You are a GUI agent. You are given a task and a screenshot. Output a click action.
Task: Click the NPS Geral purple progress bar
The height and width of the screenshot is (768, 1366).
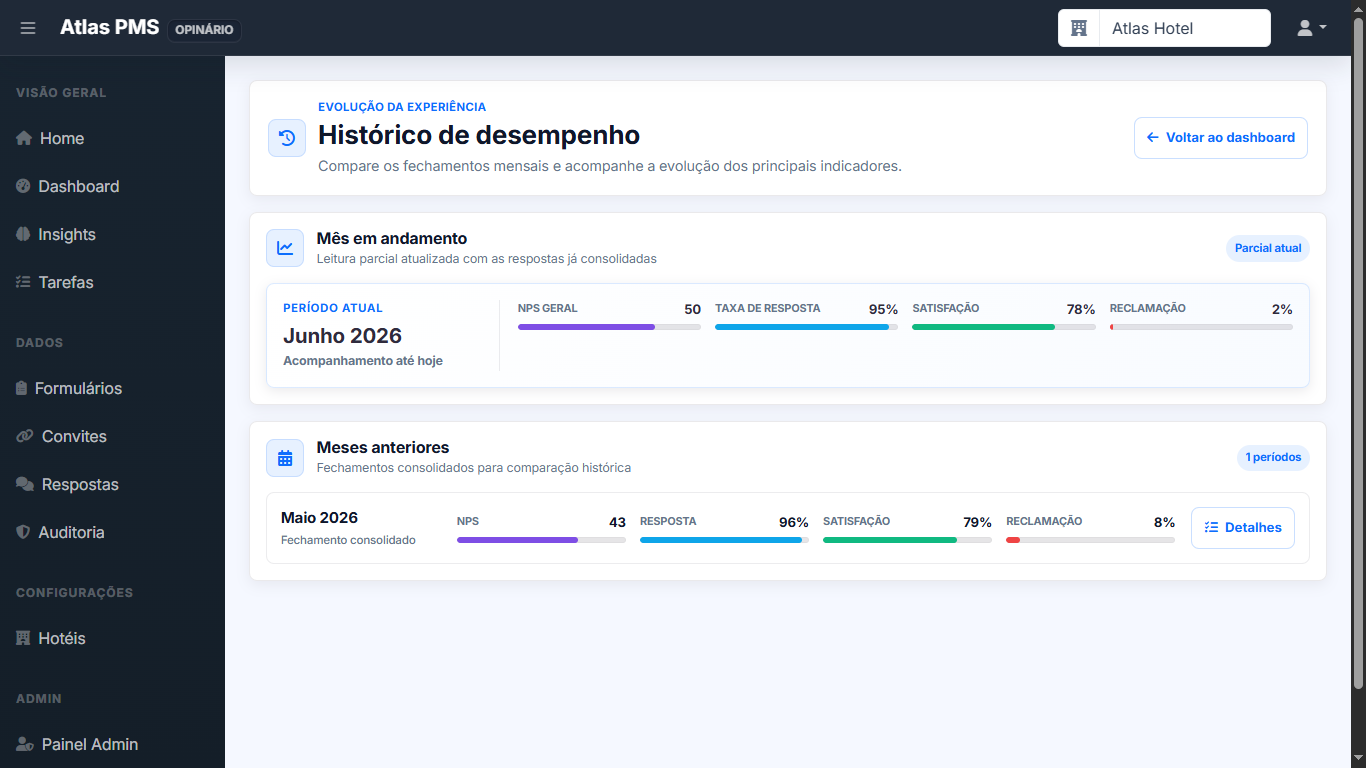click(609, 327)
